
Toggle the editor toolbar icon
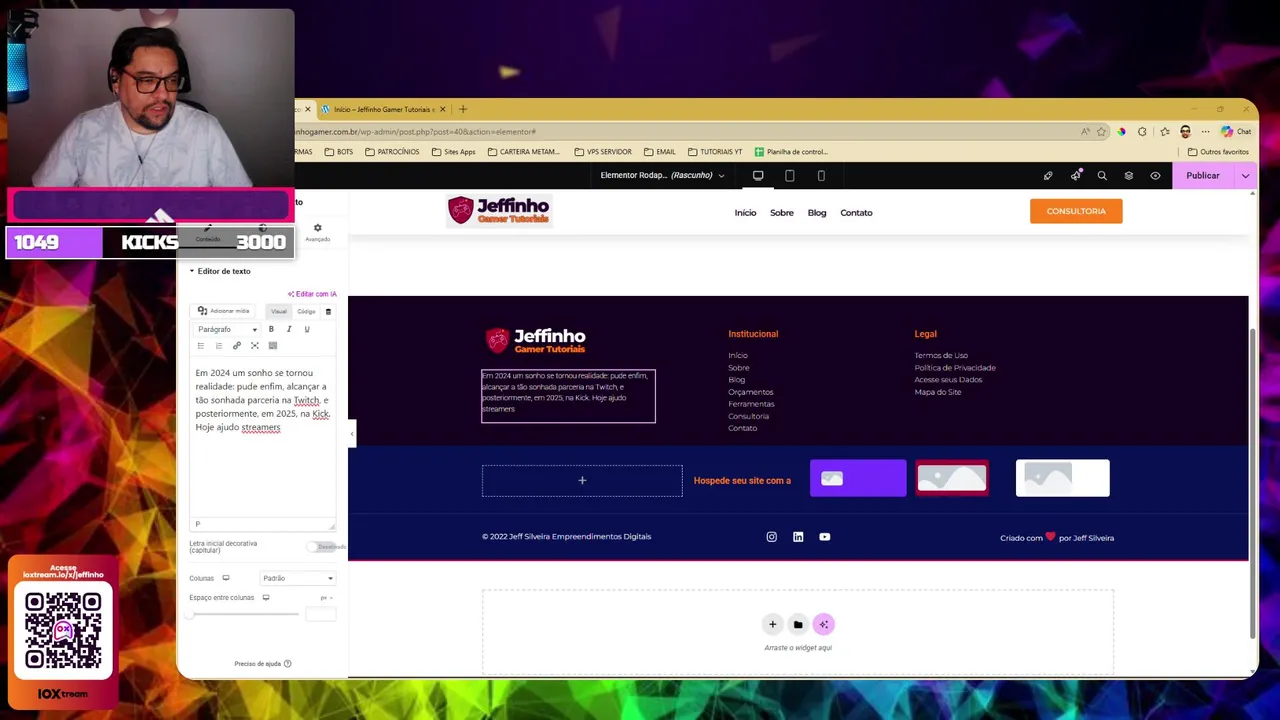coord(273,346)
